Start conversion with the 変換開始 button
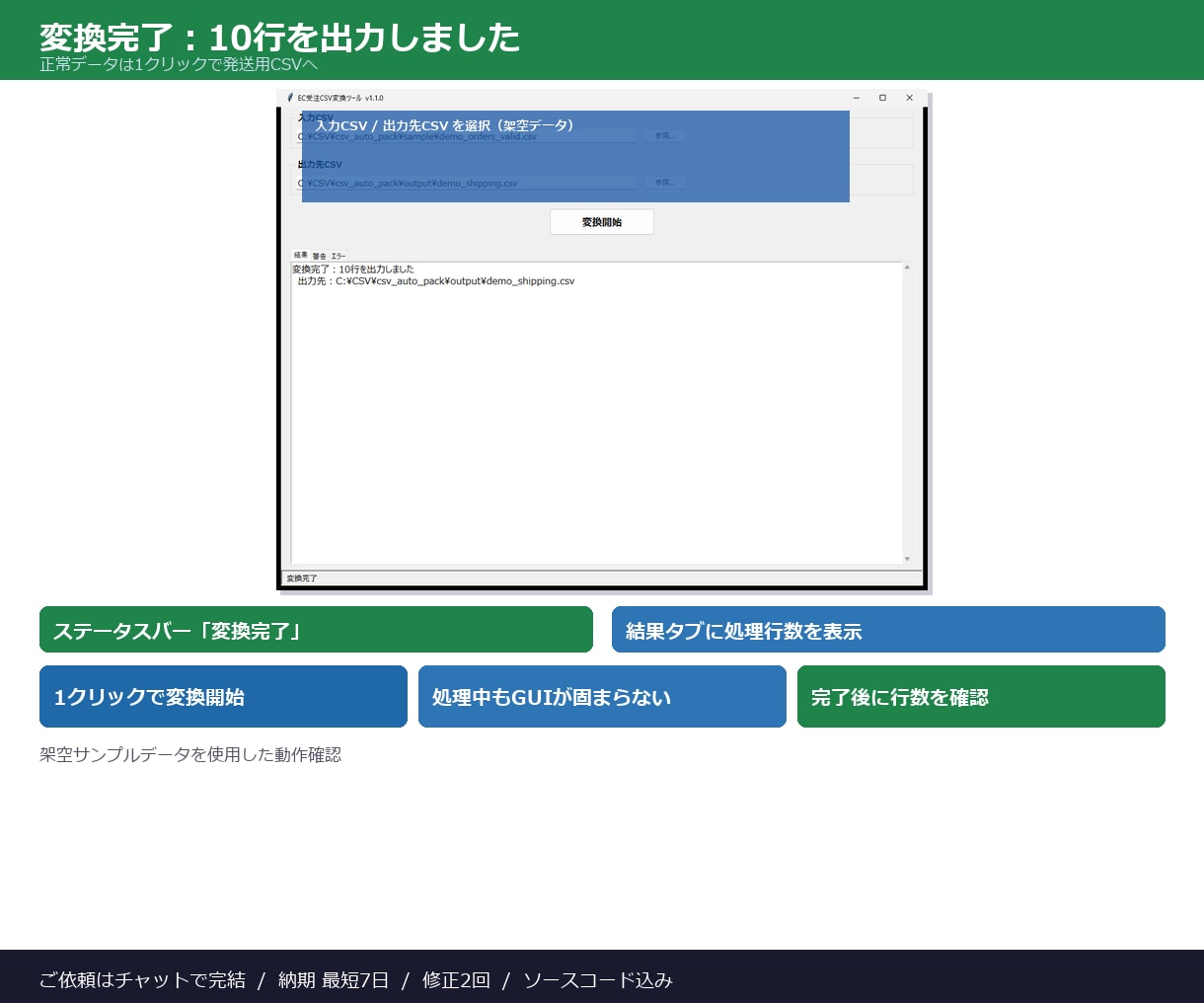The width and height of the screenshot is (1204, 1003). (x=602, y=222)
